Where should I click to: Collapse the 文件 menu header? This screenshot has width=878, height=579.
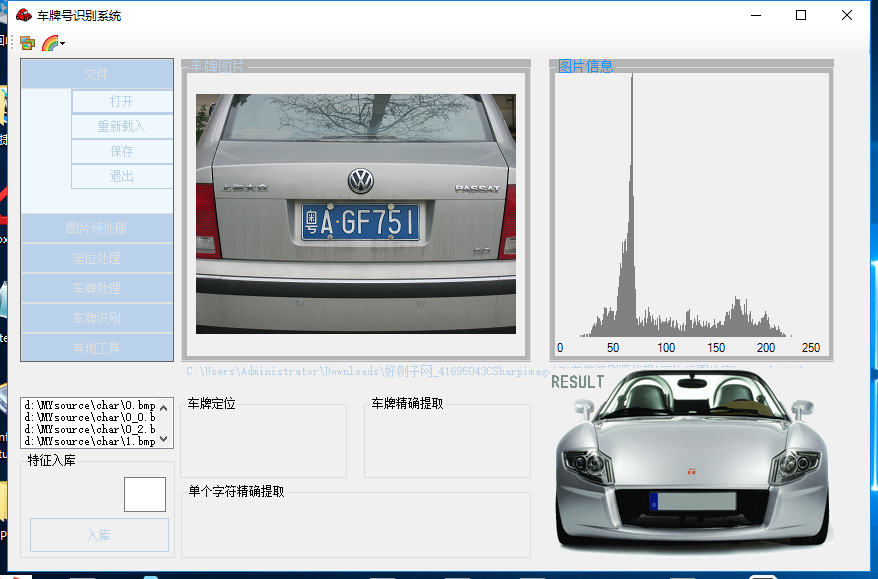pyautogui.click(x=97, y=74)
